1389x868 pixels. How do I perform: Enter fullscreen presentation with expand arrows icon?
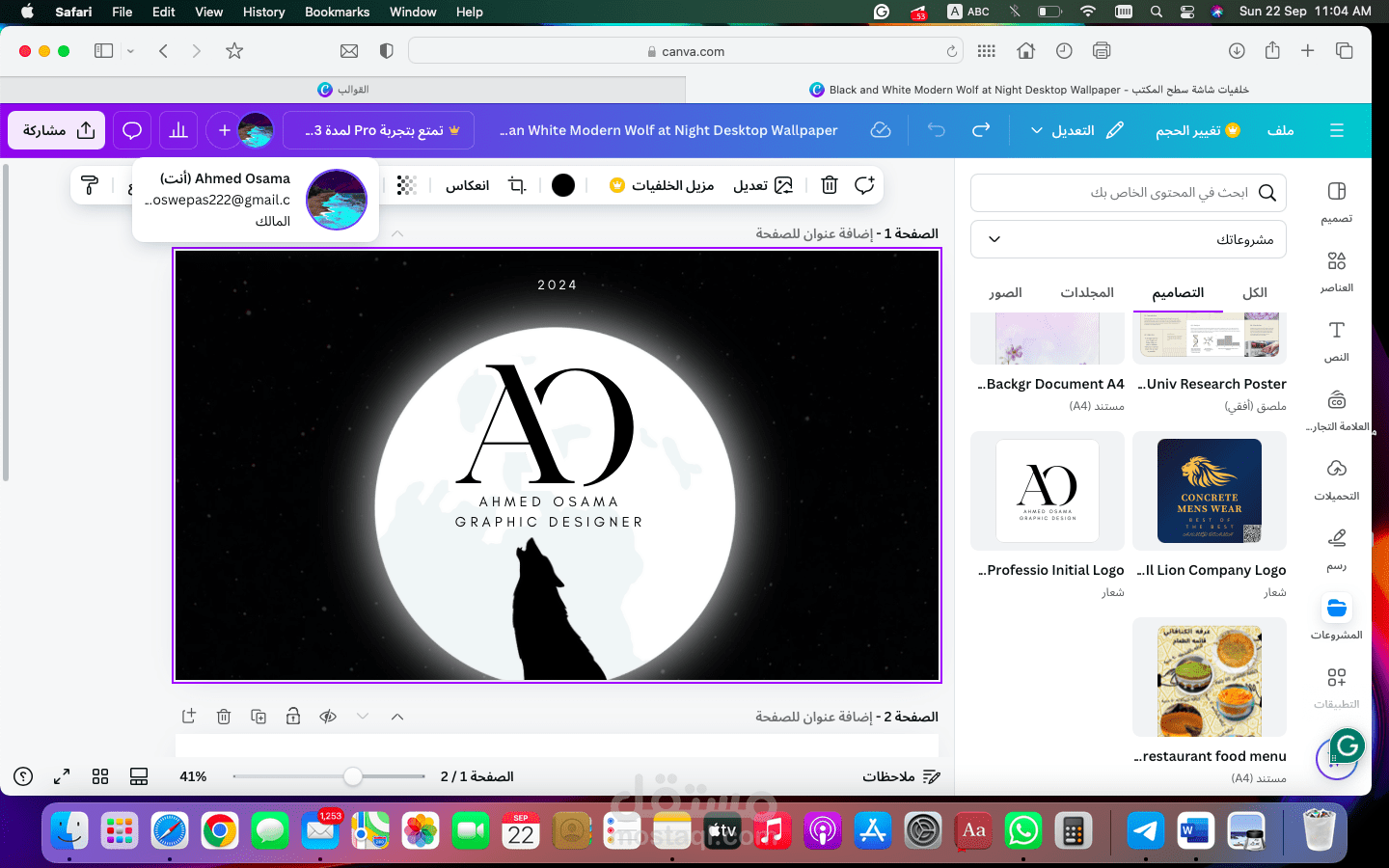click(62, 776)
